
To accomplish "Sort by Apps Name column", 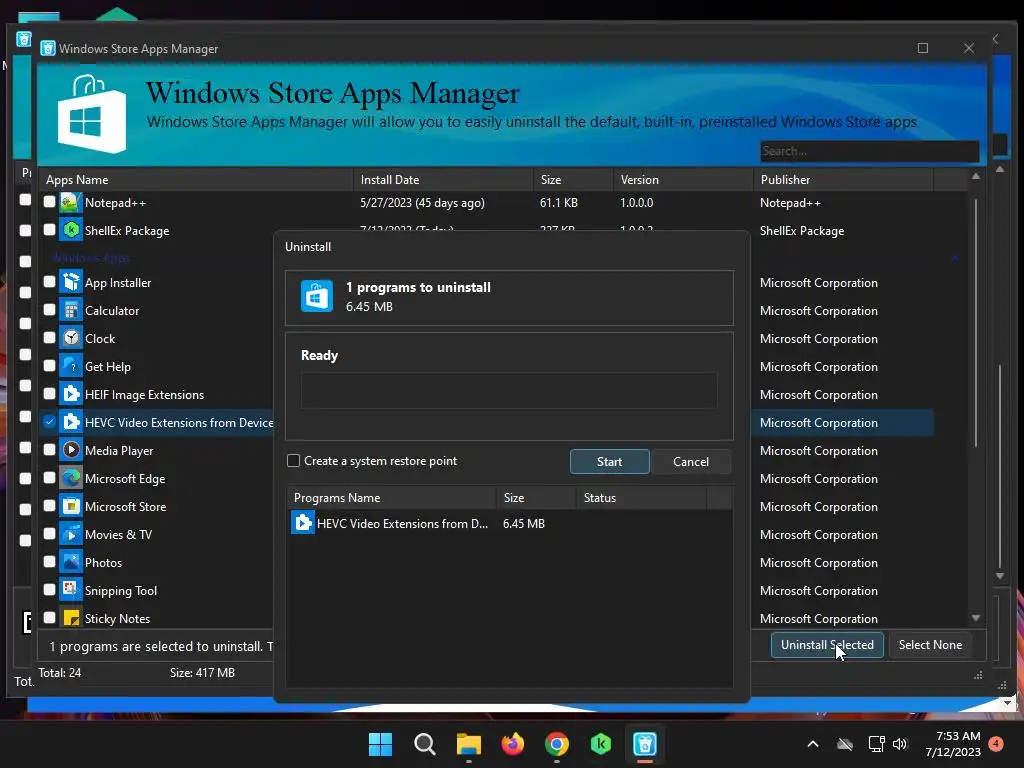I will click(196, 180).
